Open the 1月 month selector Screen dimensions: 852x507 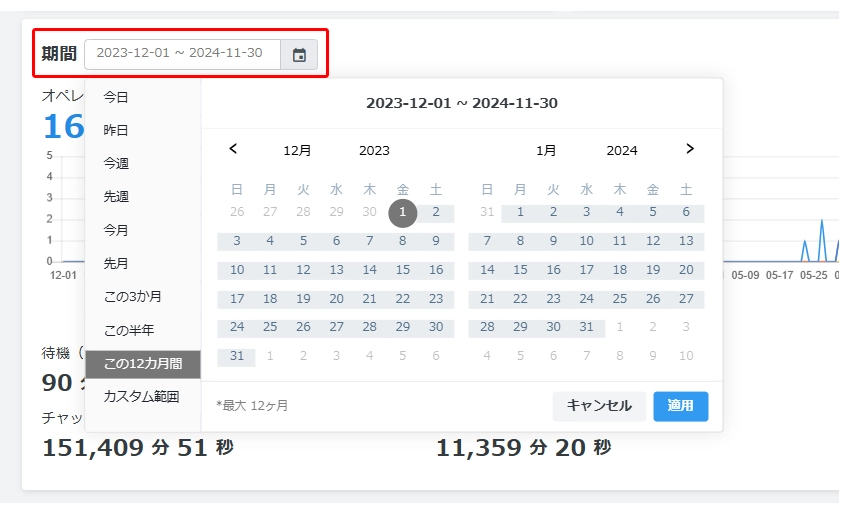tap(546, 151)
